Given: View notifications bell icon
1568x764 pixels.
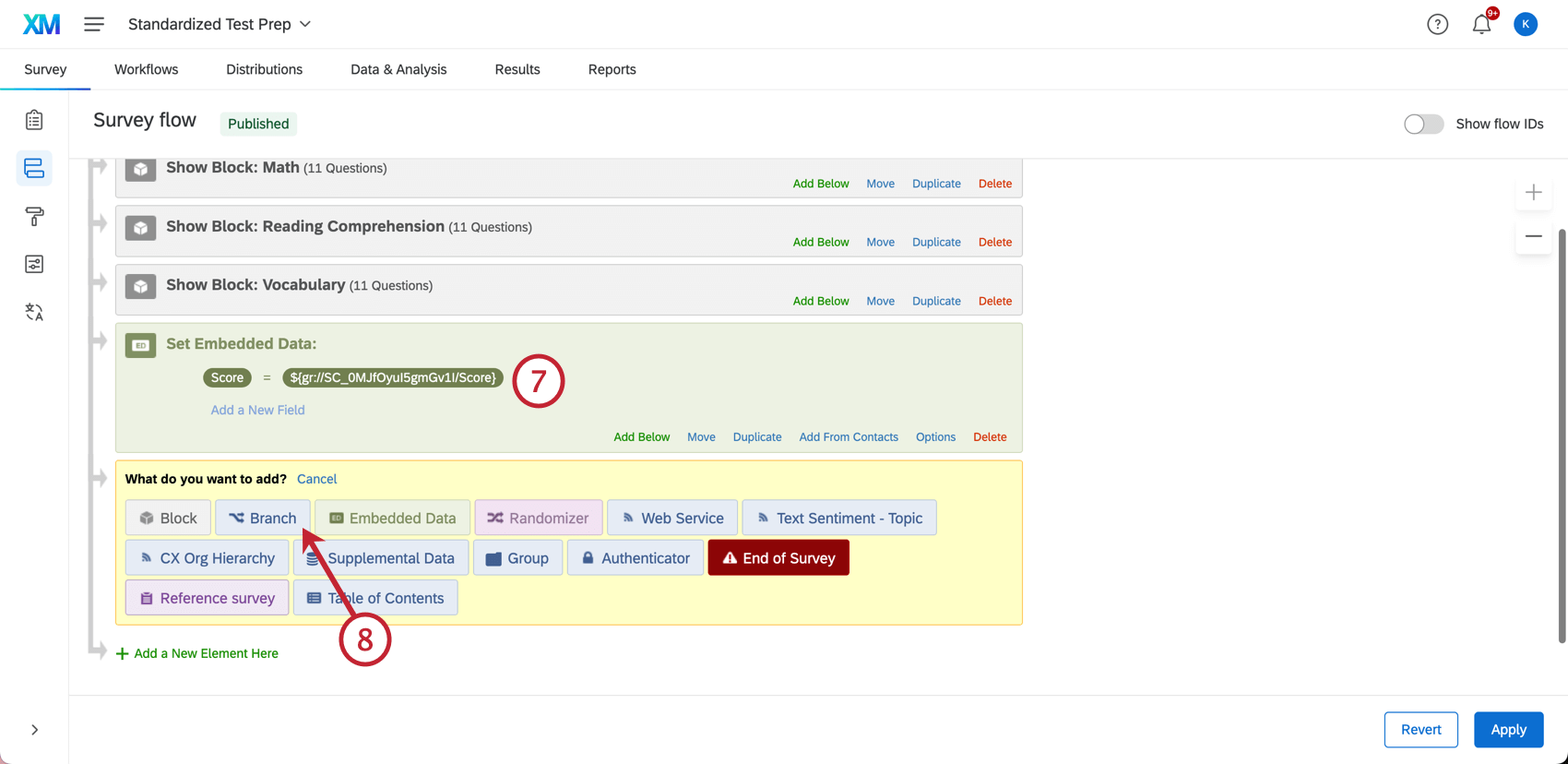Looking at the screenshot, I should (1481, 24).
